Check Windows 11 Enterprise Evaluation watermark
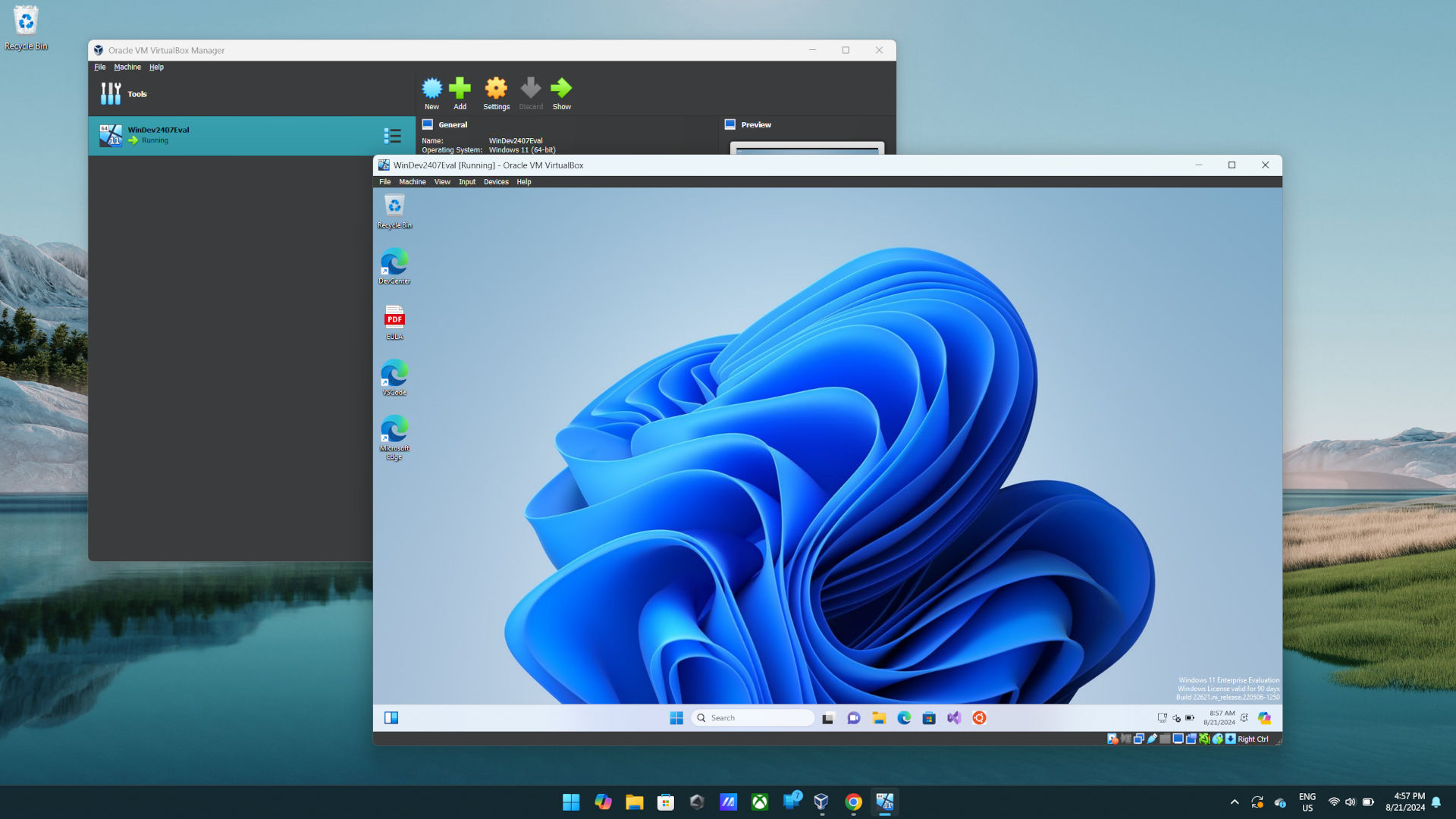 (1229, 680)
